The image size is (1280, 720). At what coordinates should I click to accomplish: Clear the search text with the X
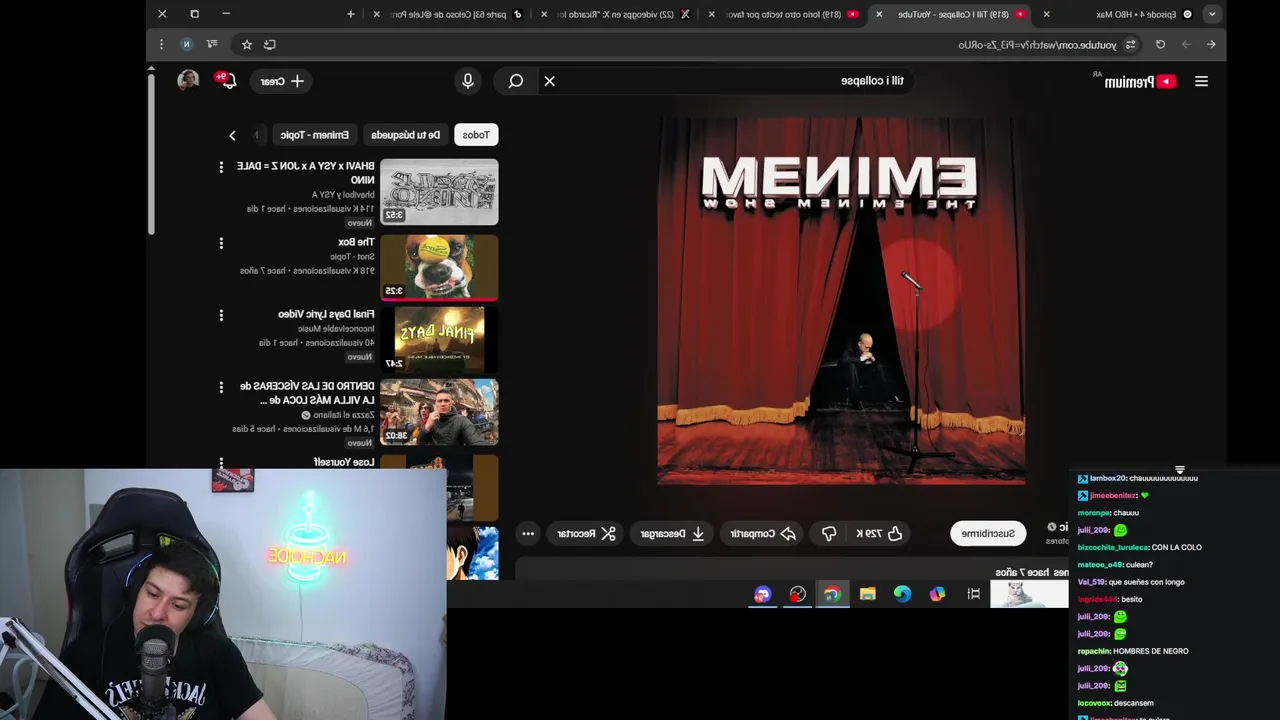pos(549,81)
